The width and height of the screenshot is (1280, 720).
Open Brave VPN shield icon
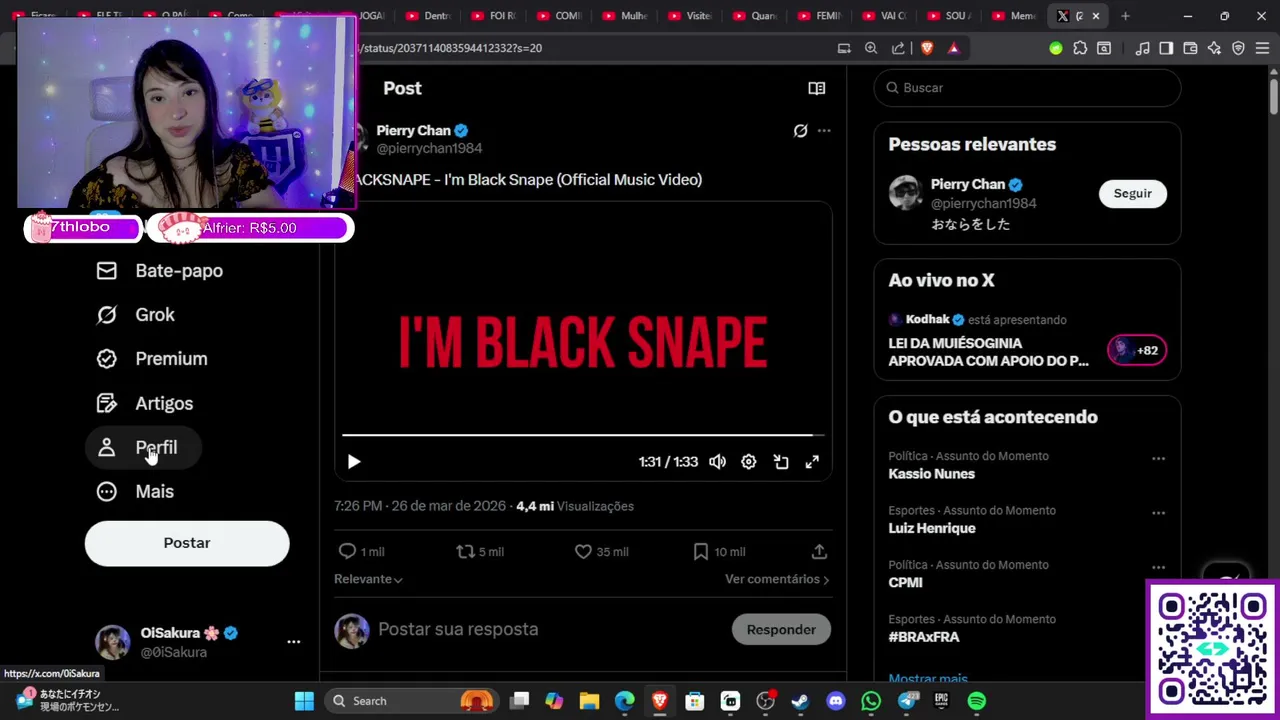1238,48
